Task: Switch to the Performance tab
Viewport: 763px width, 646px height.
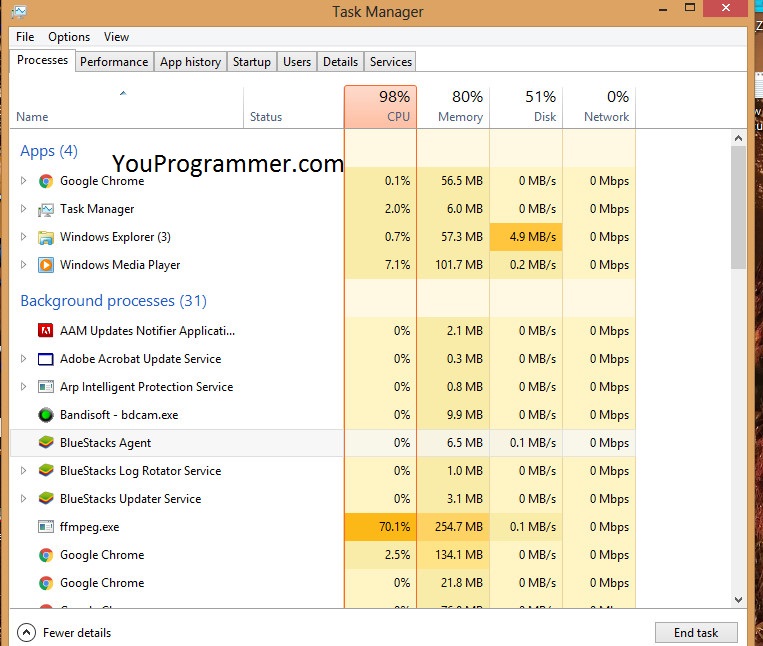Action: (x=114, y=62)
